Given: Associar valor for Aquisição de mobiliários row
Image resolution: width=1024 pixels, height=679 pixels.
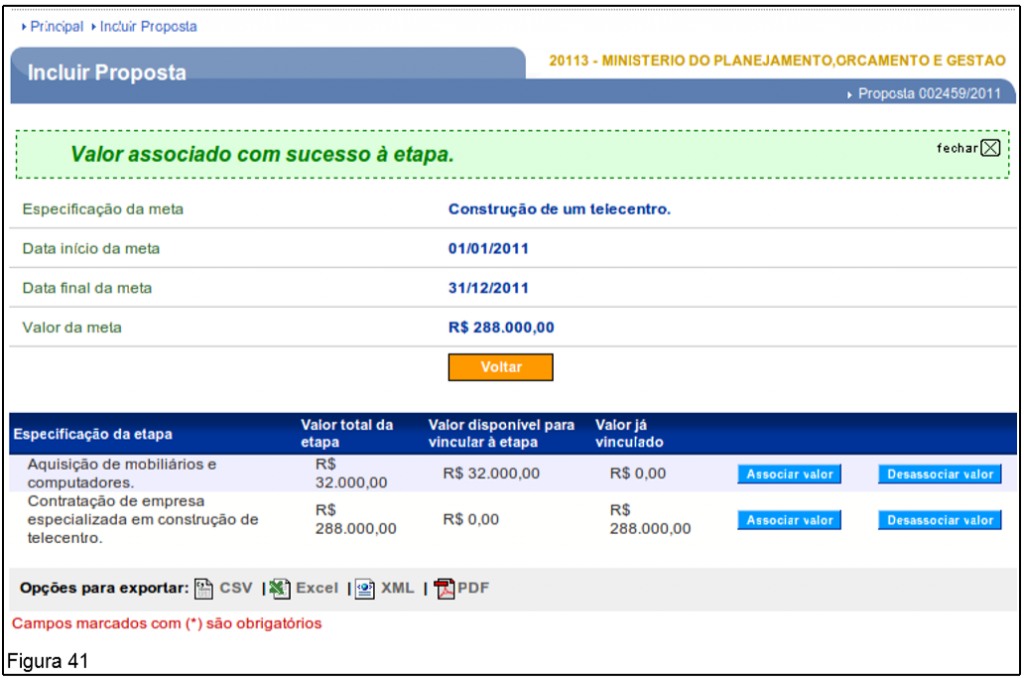Looking at the screenshot, I should click(790, 474).
